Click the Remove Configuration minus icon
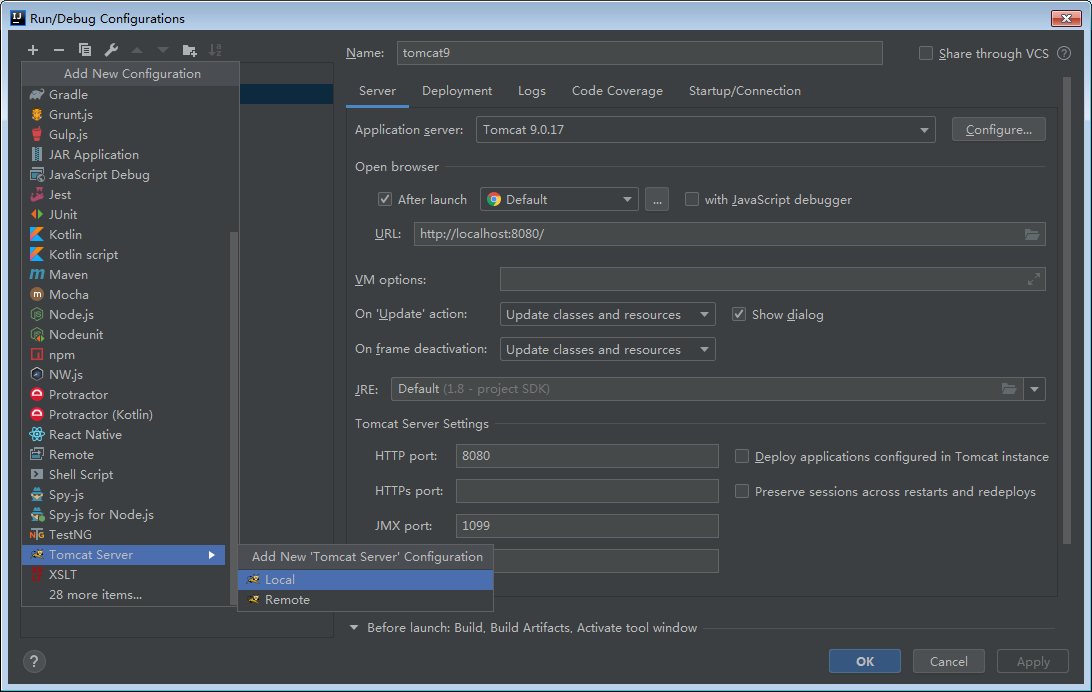1092x692 pixels. pyautogui.click(x=58, y=50)
